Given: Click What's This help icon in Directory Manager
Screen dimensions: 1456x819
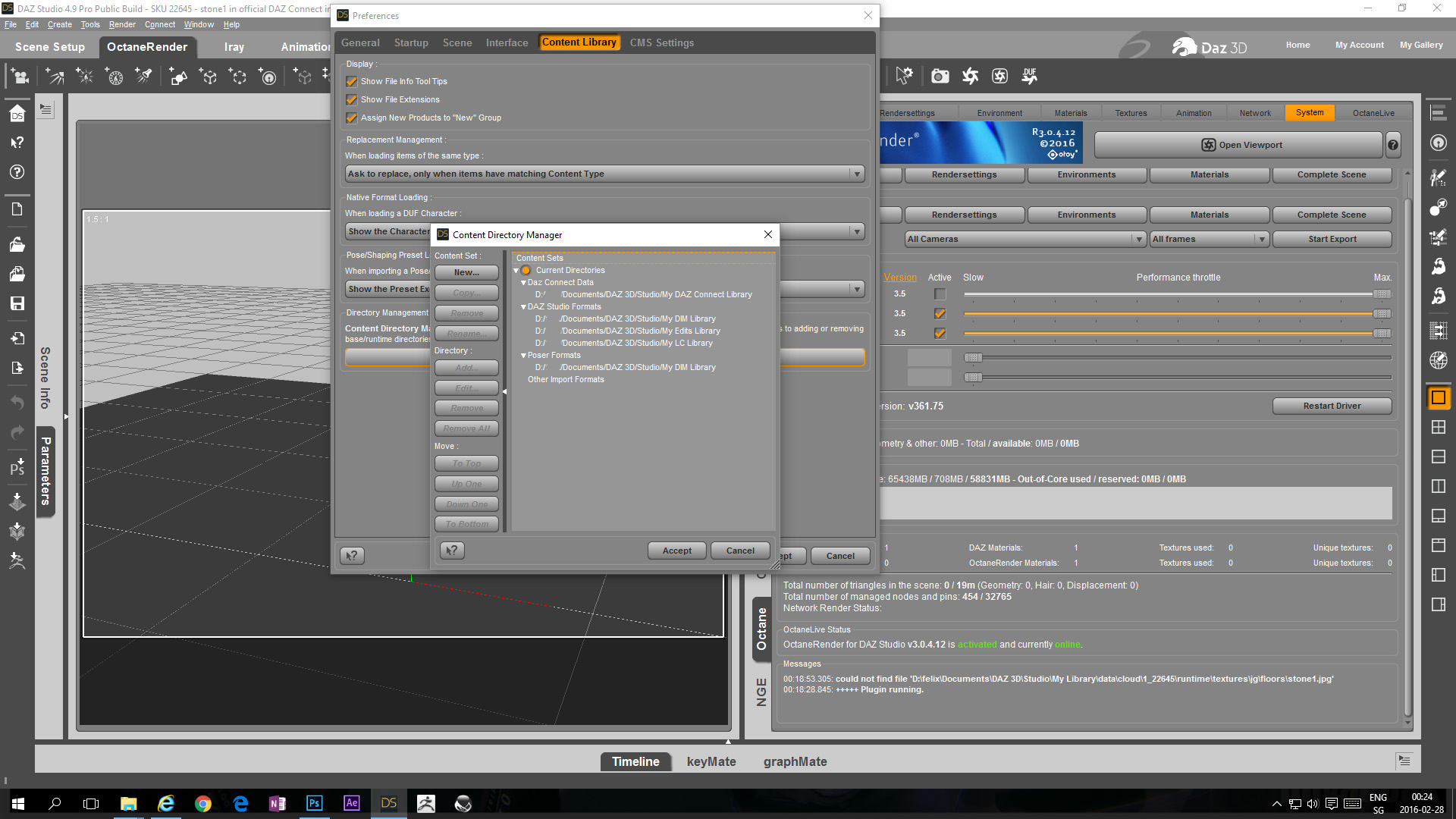Looking at the screenshot, I should pos(452,551).
